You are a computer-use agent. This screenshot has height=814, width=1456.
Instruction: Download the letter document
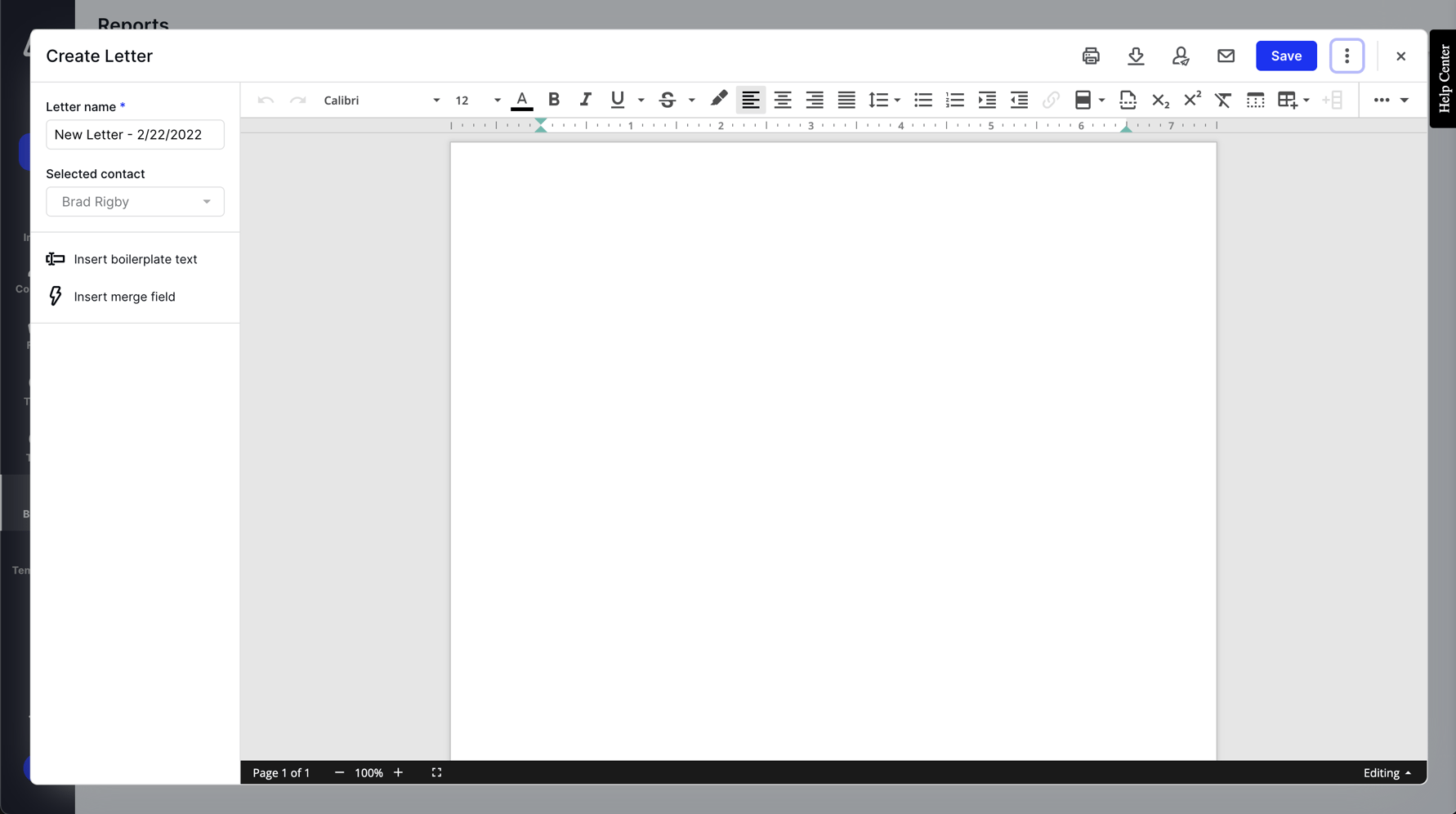[1136, 56]
